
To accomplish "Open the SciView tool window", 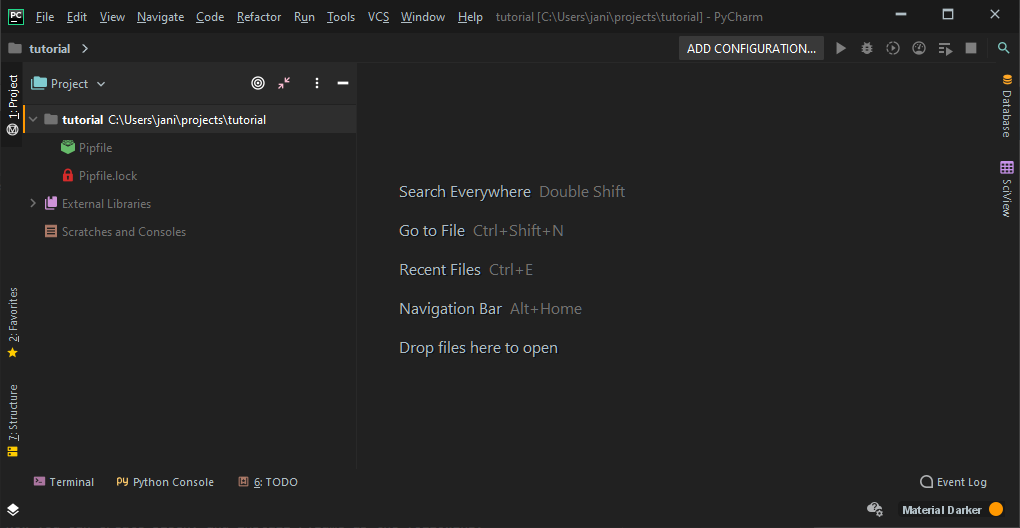I will point(1006,189).
